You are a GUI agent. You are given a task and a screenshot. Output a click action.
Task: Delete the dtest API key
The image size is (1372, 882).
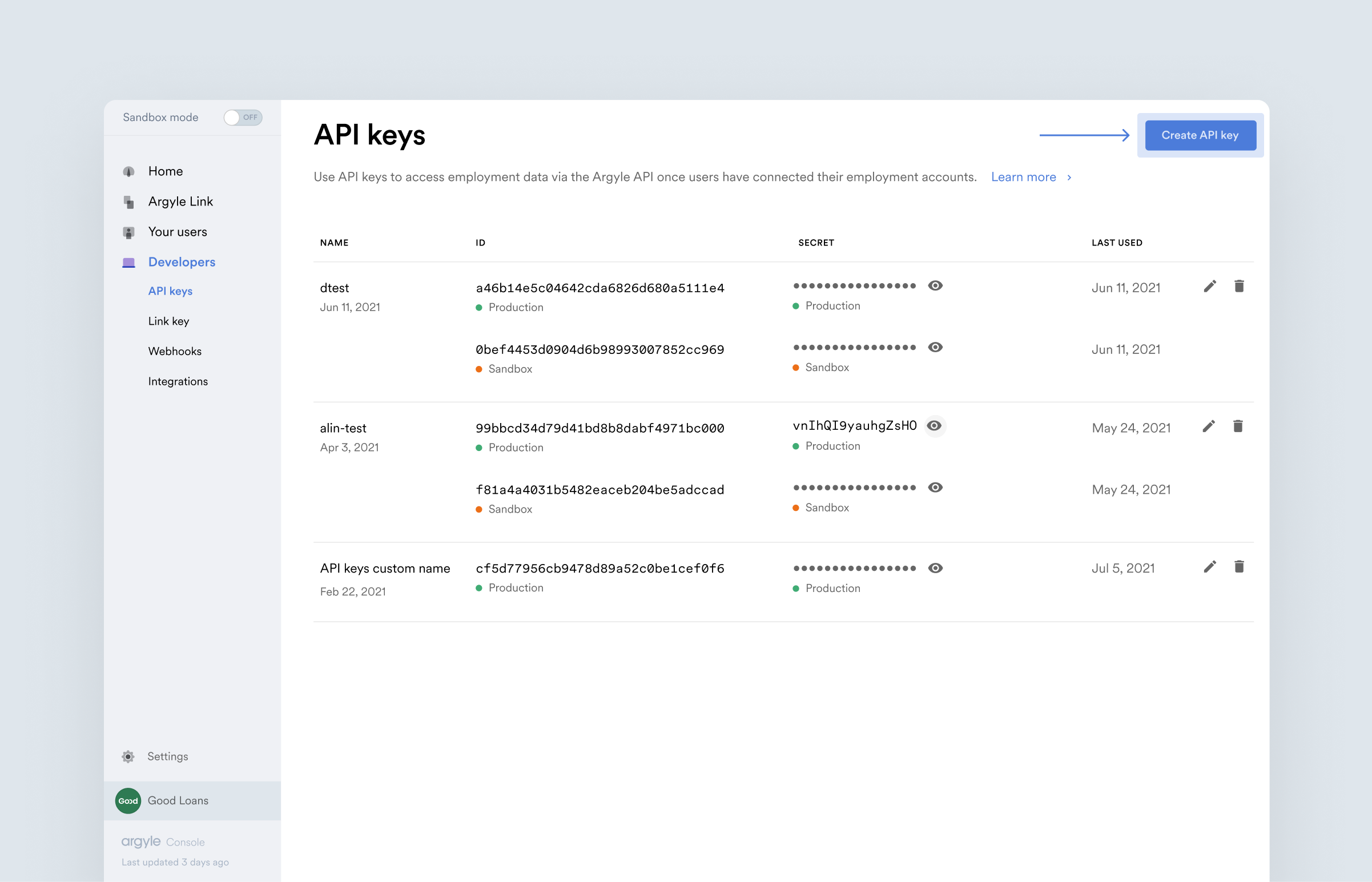1238,287
